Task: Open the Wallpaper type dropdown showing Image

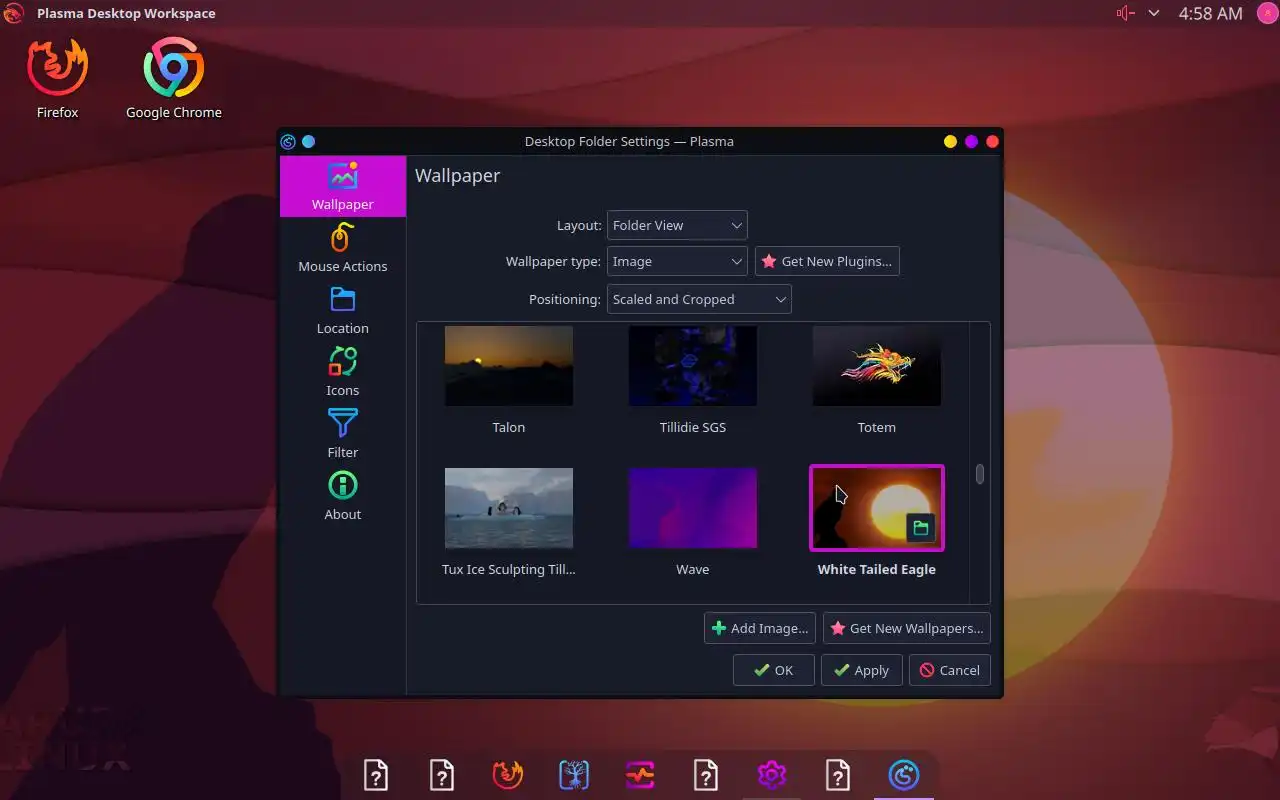Action: (x=677, y=261)
